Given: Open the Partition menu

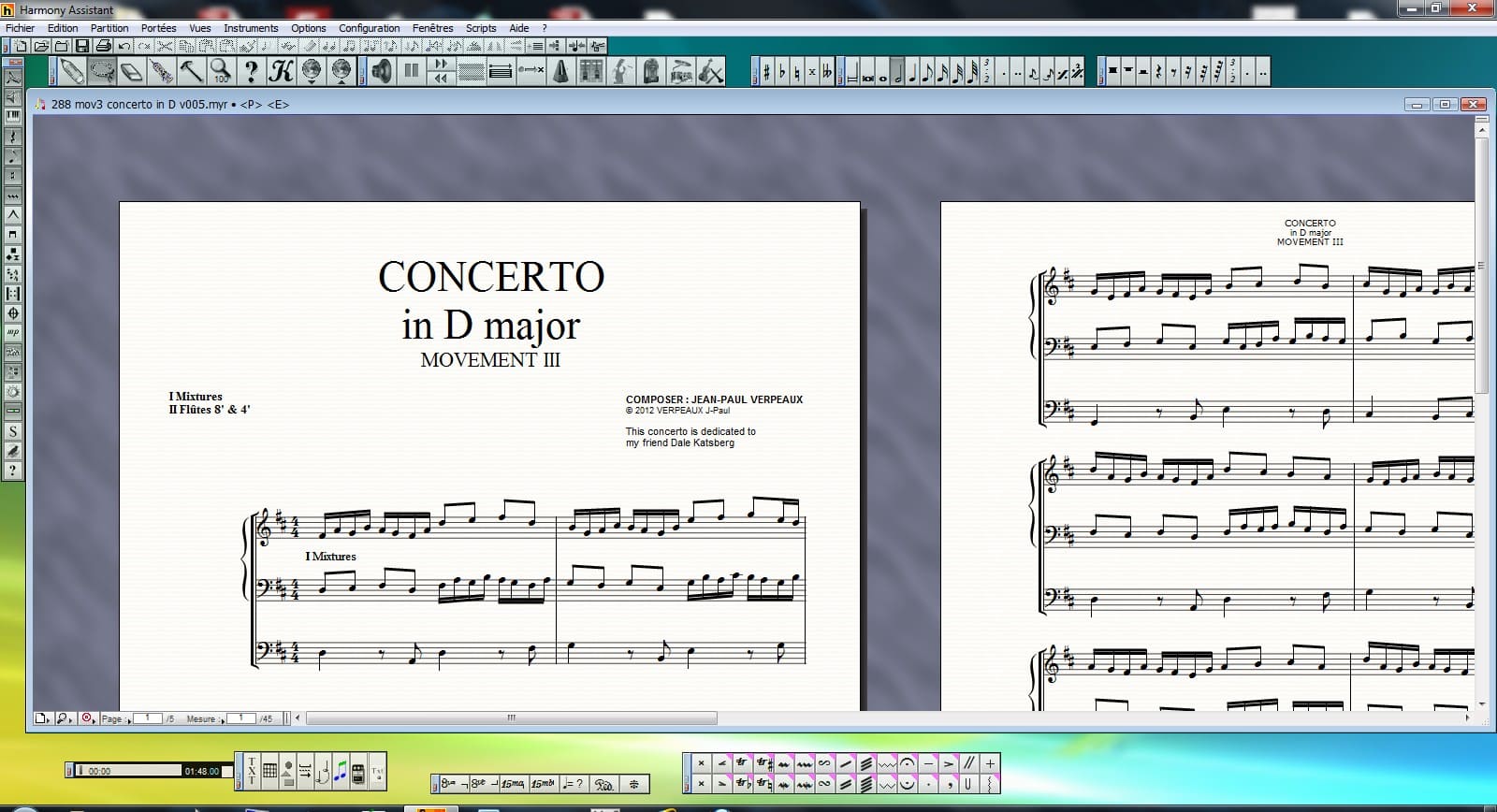Looking at the screenshot, I should click(x=109, y=28).
